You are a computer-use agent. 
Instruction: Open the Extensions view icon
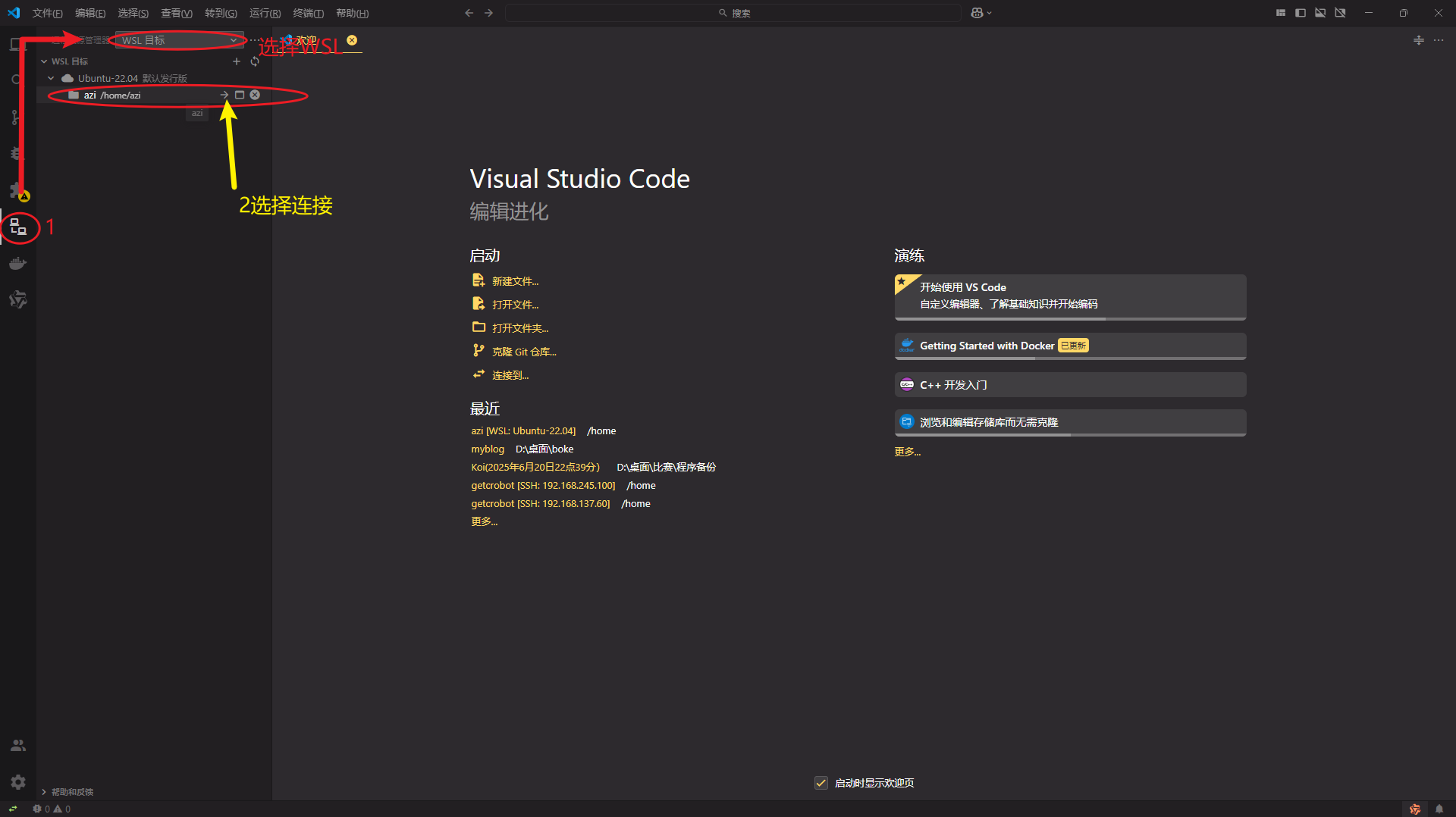coord(17,189)
